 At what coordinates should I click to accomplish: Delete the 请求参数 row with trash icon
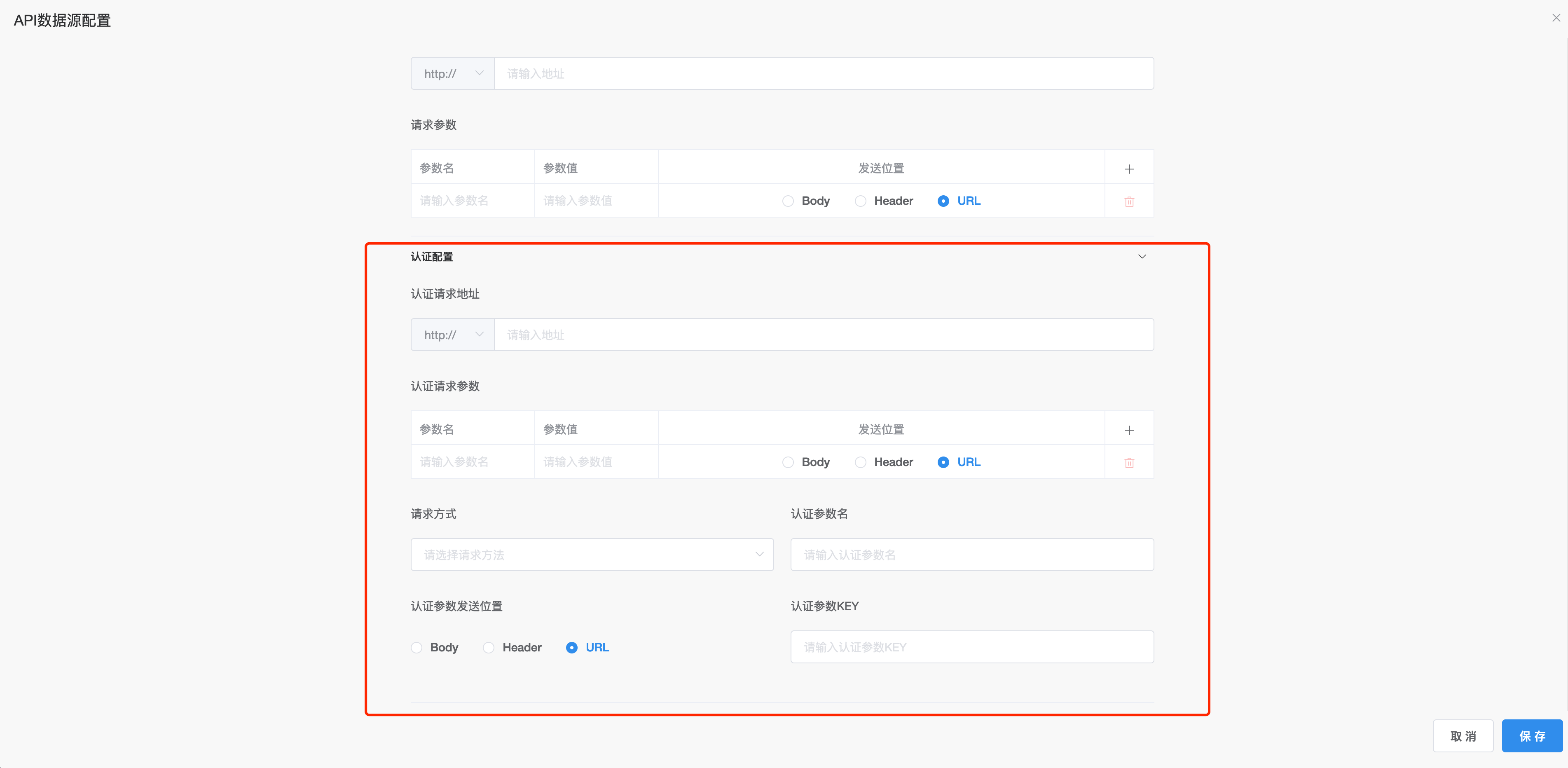[1129, 201]
